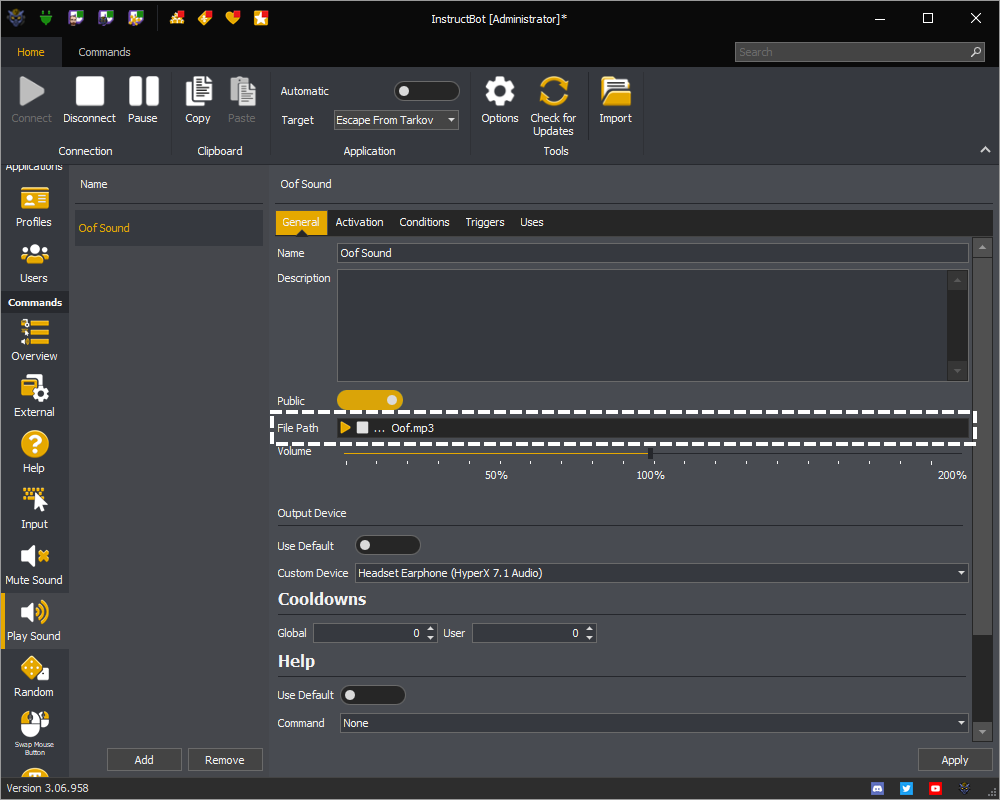This screenshot has height=800, width=1000.
Task: Browse for file with the ellipsis button
Action: pyautogui.click(x=379, y=428)
